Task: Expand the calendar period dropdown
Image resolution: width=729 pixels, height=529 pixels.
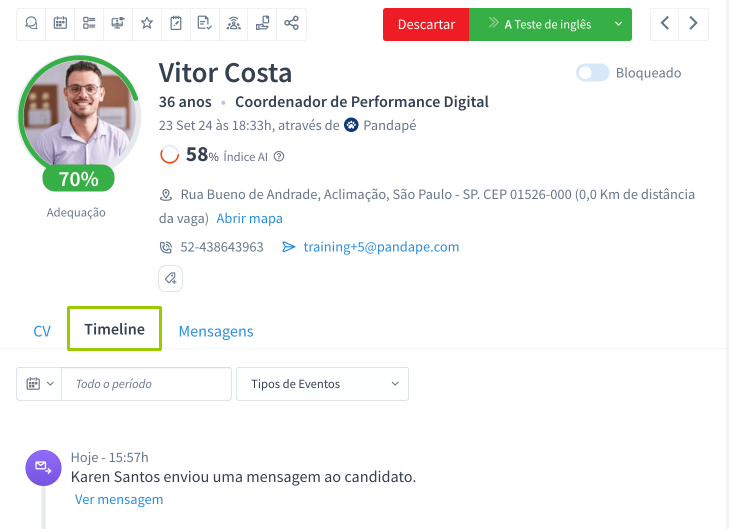Action: pos(39,384)
